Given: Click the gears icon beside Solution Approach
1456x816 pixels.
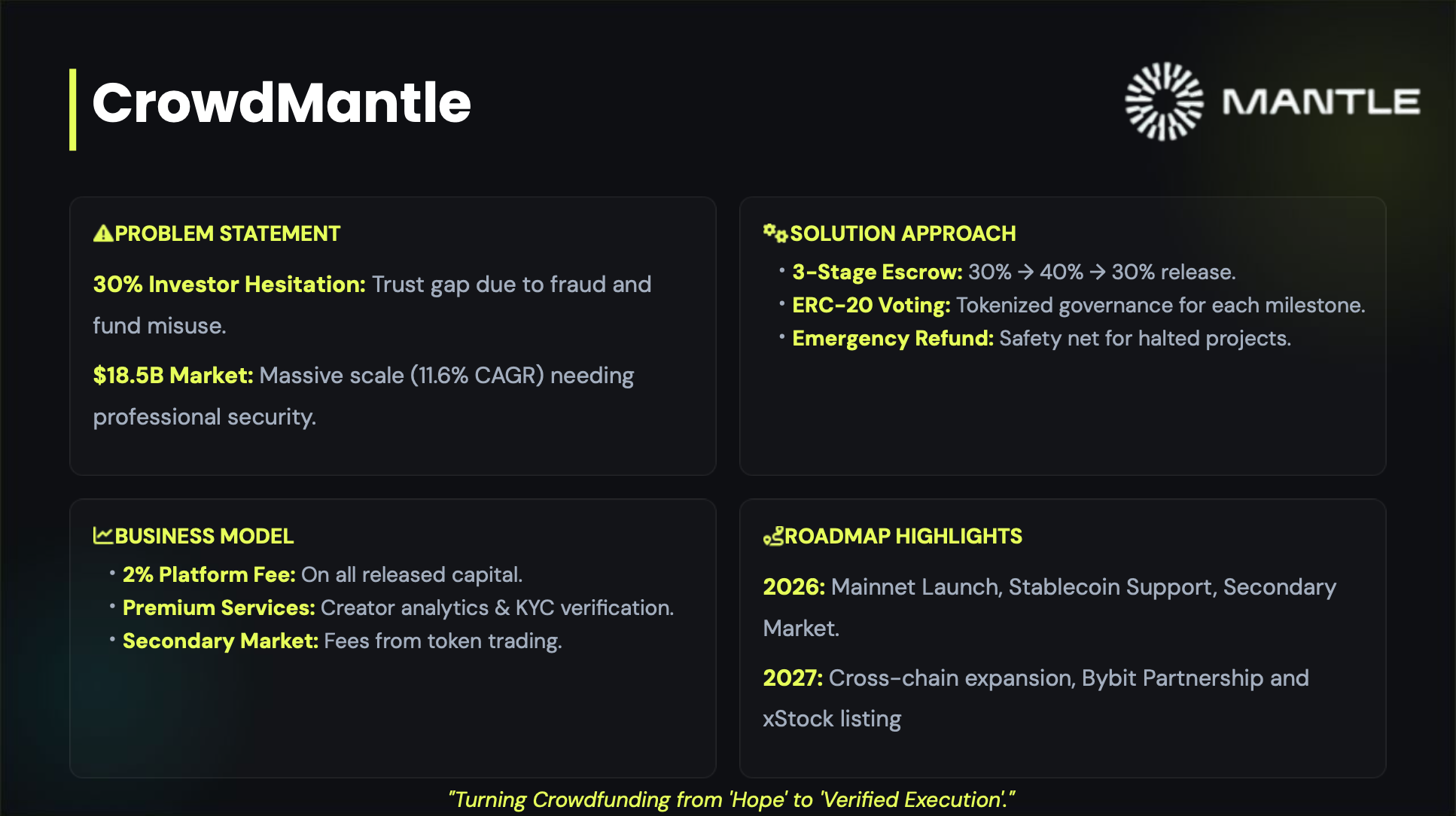Looking at the screenshot, I should (775, 233).
